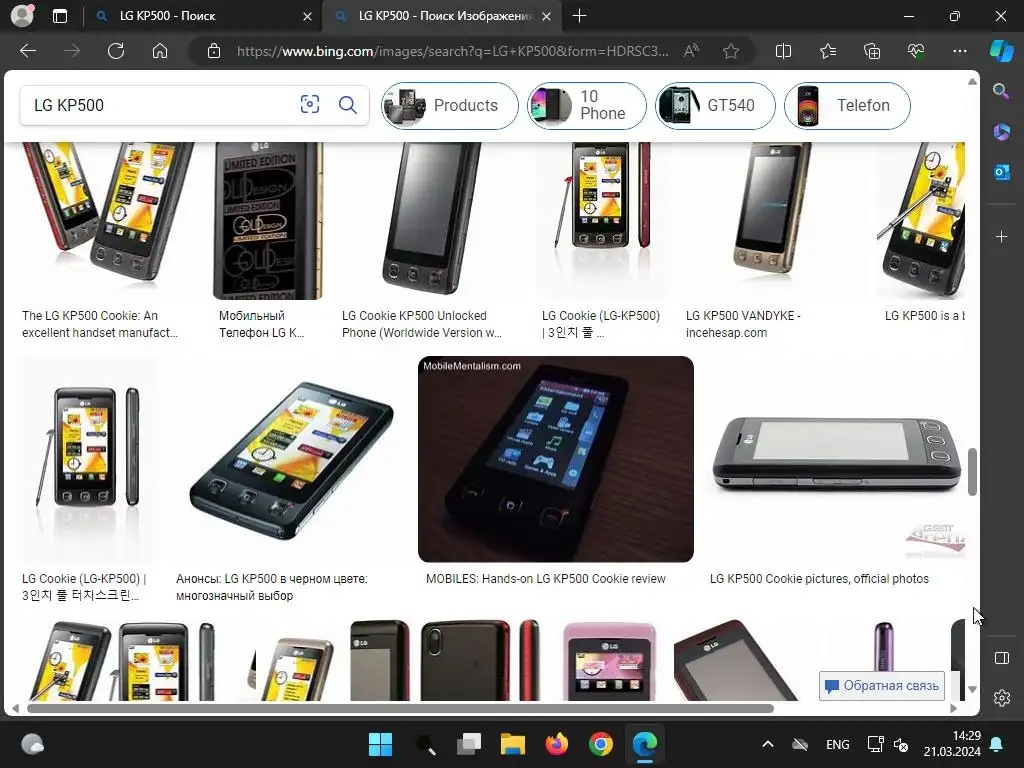Image resolution: width=1024 pixels, height=768 pixels.
Task: Open the Windows Start menu
Action: pos(380,744)
